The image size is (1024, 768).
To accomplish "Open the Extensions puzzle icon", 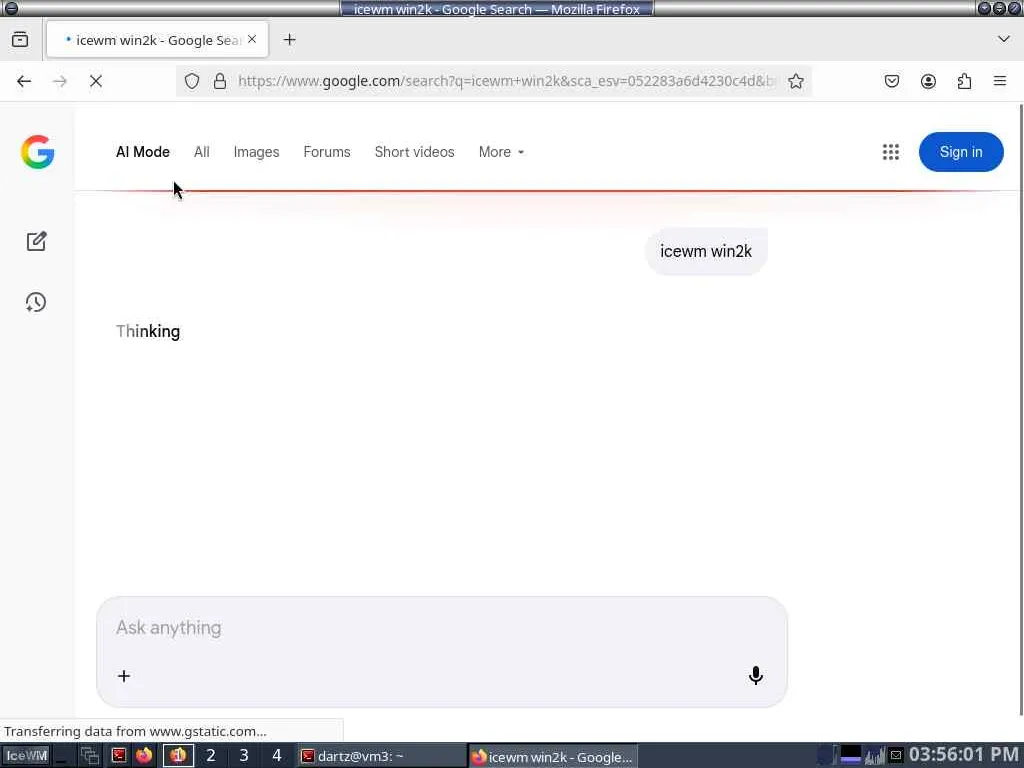I will coord(964,81).
